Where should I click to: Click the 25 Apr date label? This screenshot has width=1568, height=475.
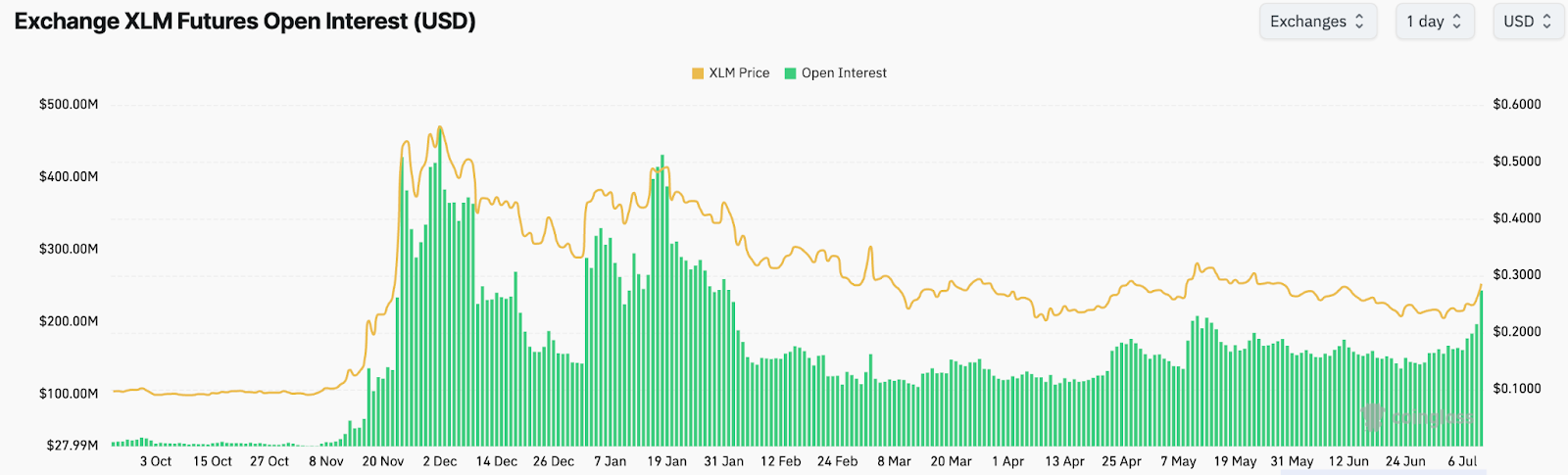pos(1122,461)
